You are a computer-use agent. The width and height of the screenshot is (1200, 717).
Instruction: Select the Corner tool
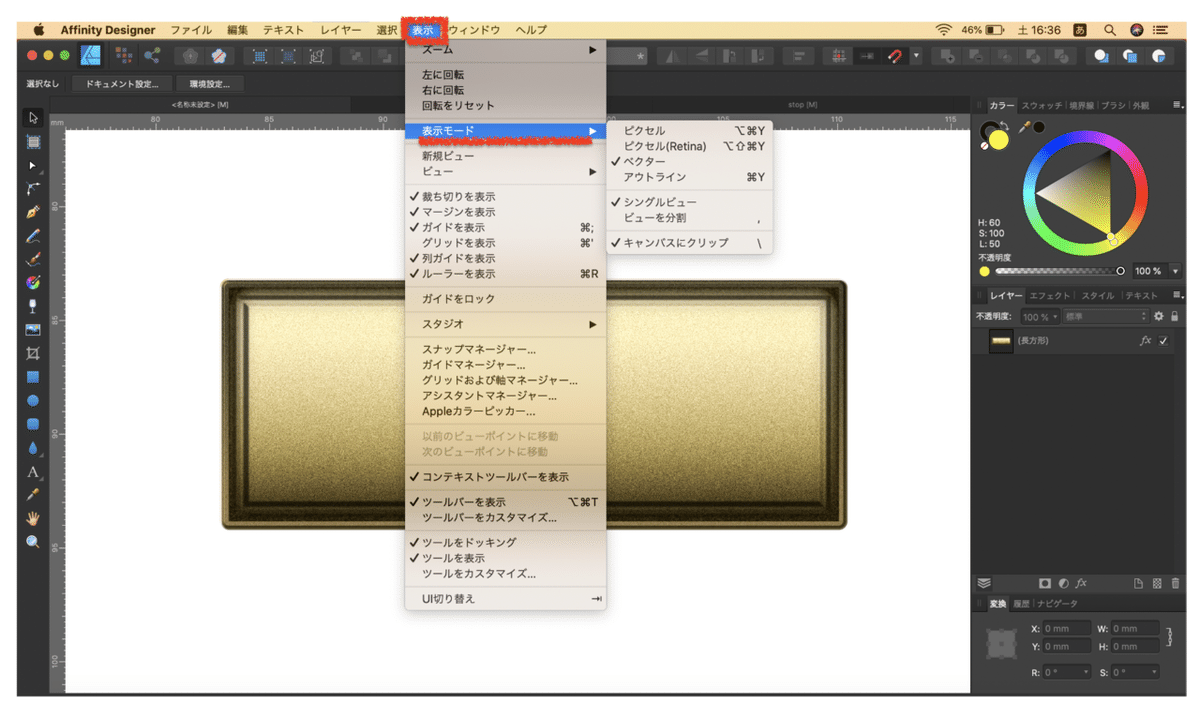(33, 188)
